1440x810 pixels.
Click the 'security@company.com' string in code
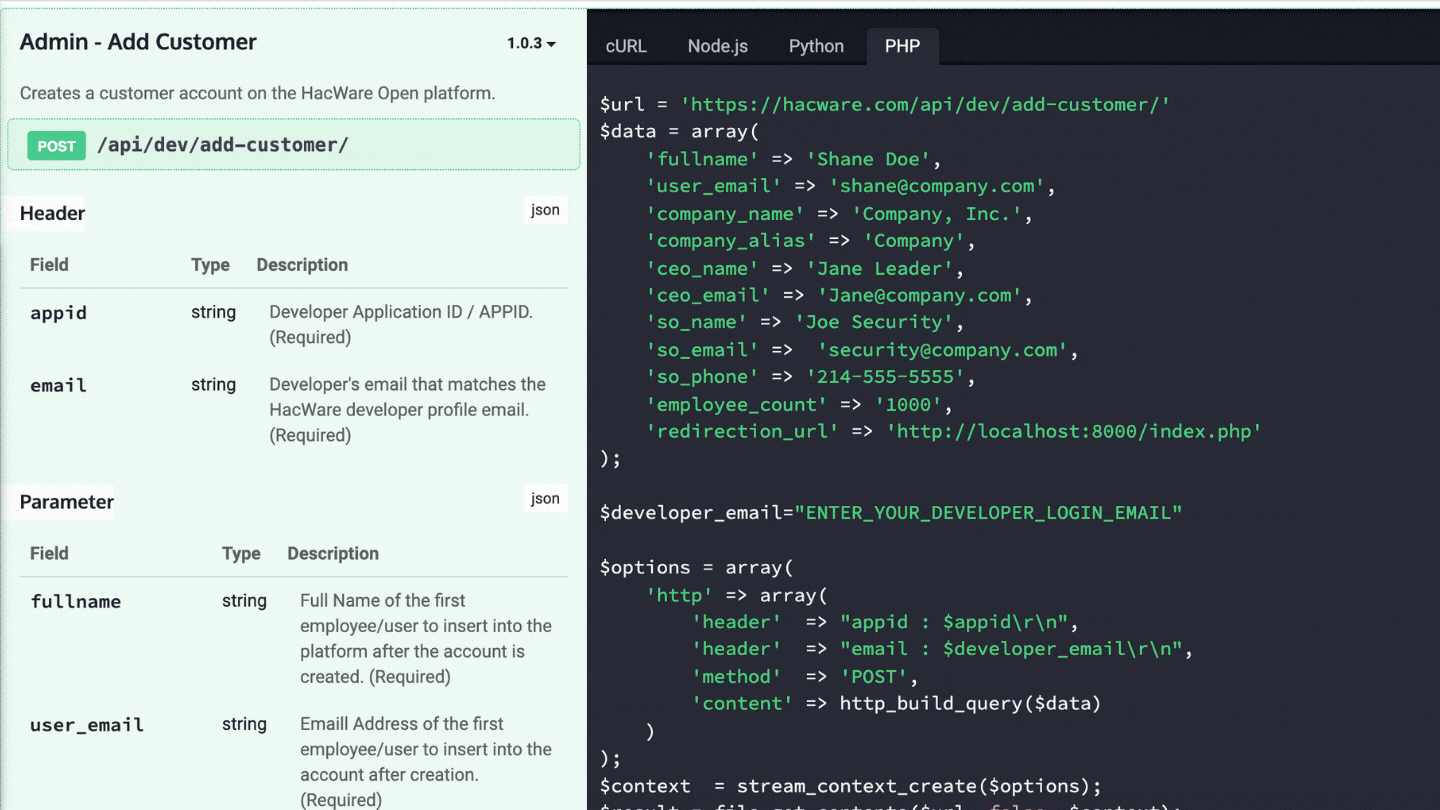pyautogui.click(x=943, y=350)
